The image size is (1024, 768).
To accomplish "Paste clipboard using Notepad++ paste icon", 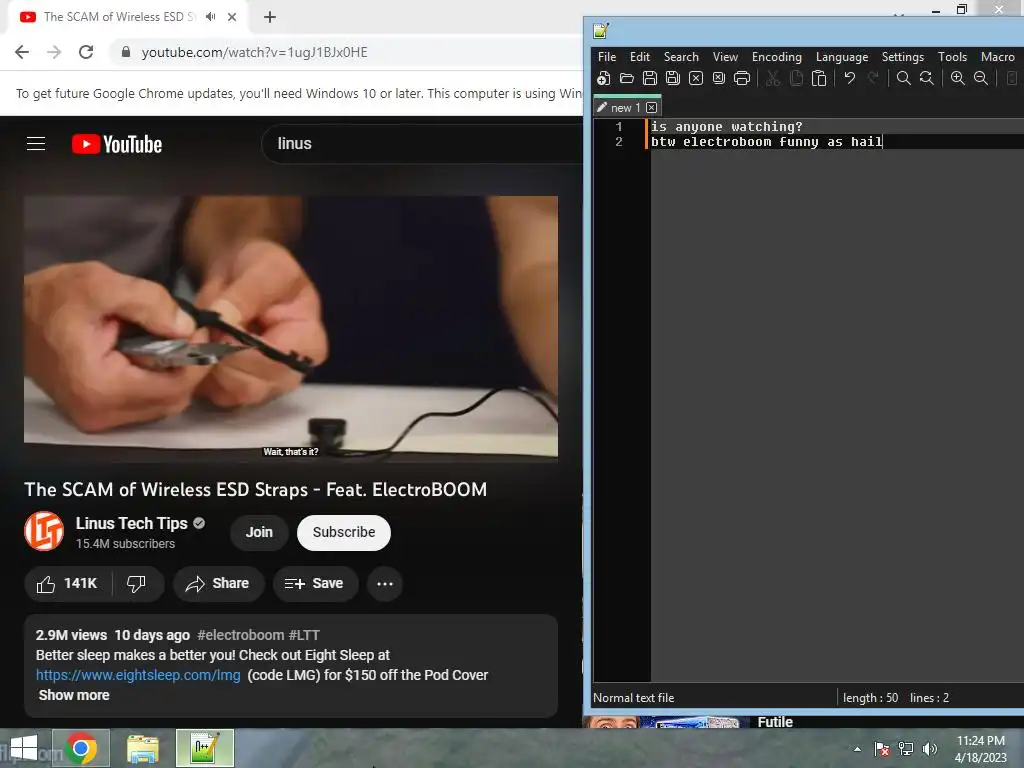I will 819,78.
